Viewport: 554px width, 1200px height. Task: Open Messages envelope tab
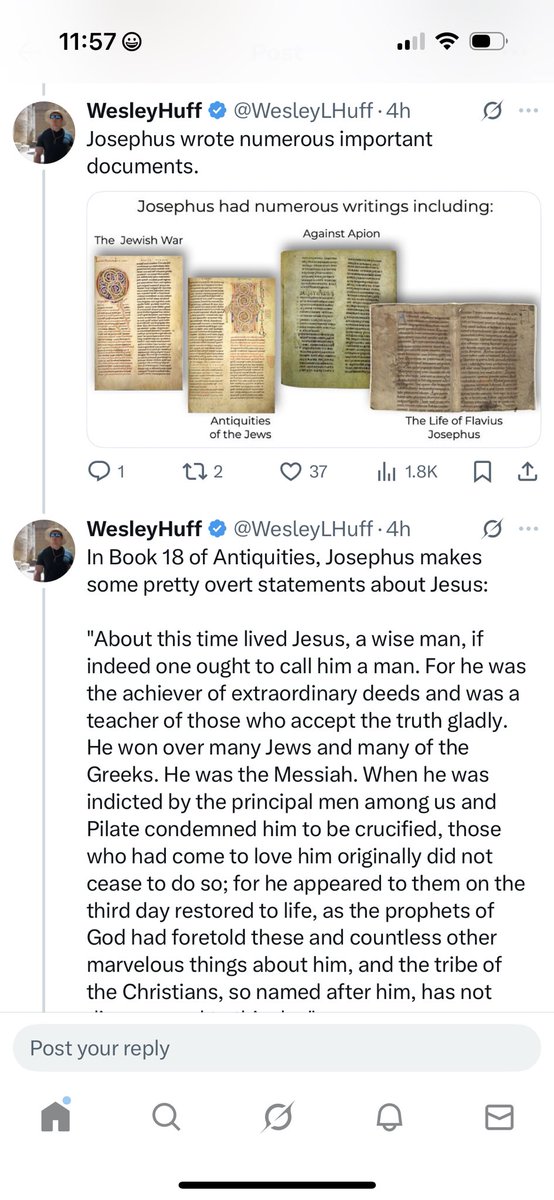tap(499, 1117)
